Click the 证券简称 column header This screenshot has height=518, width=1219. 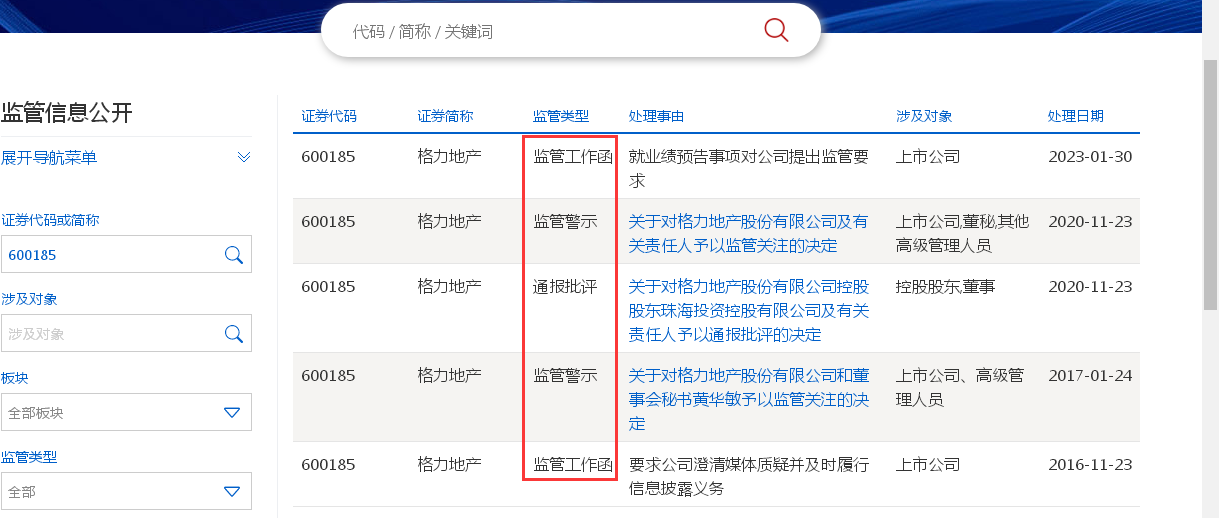pos(445,116)
